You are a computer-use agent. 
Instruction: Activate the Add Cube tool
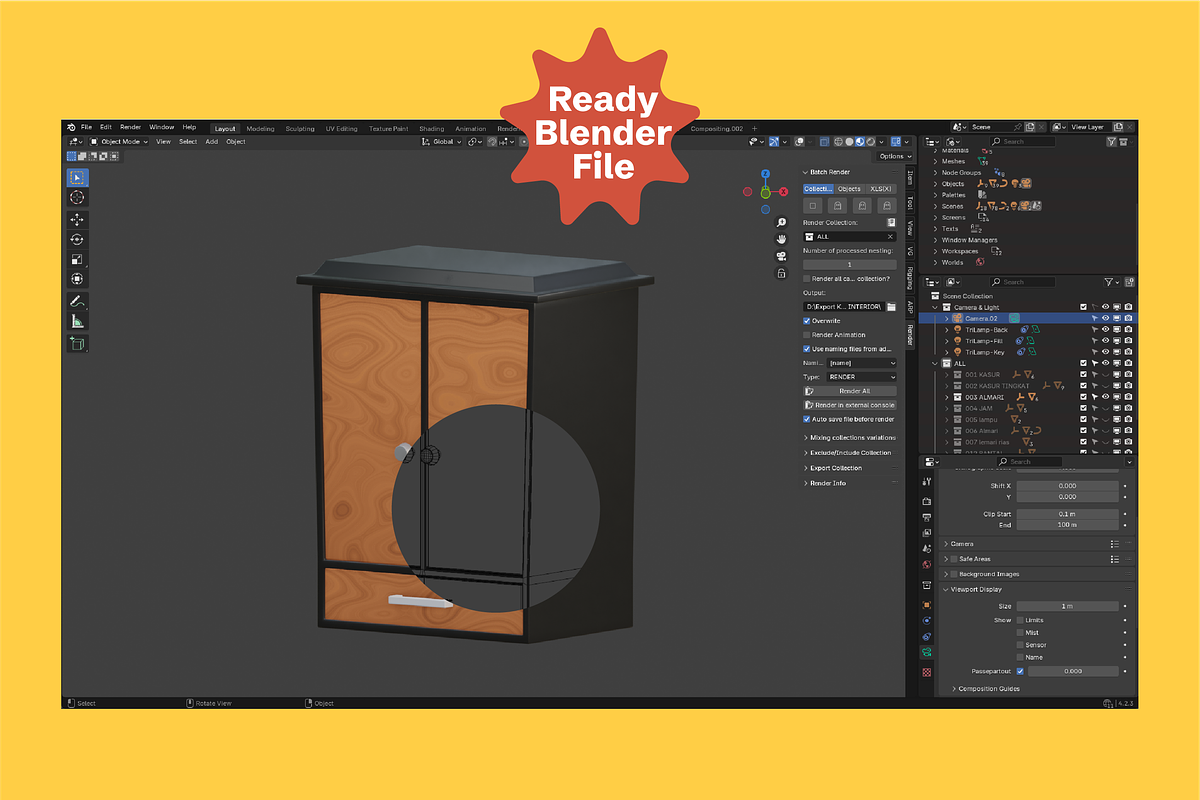point(77,343)
